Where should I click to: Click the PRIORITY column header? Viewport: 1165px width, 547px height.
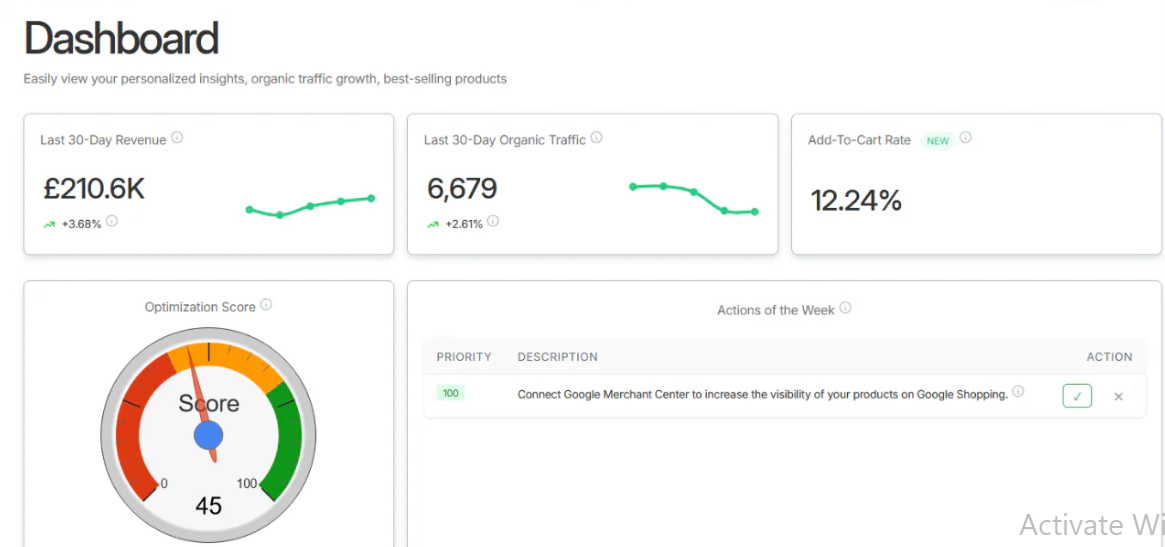464,357
